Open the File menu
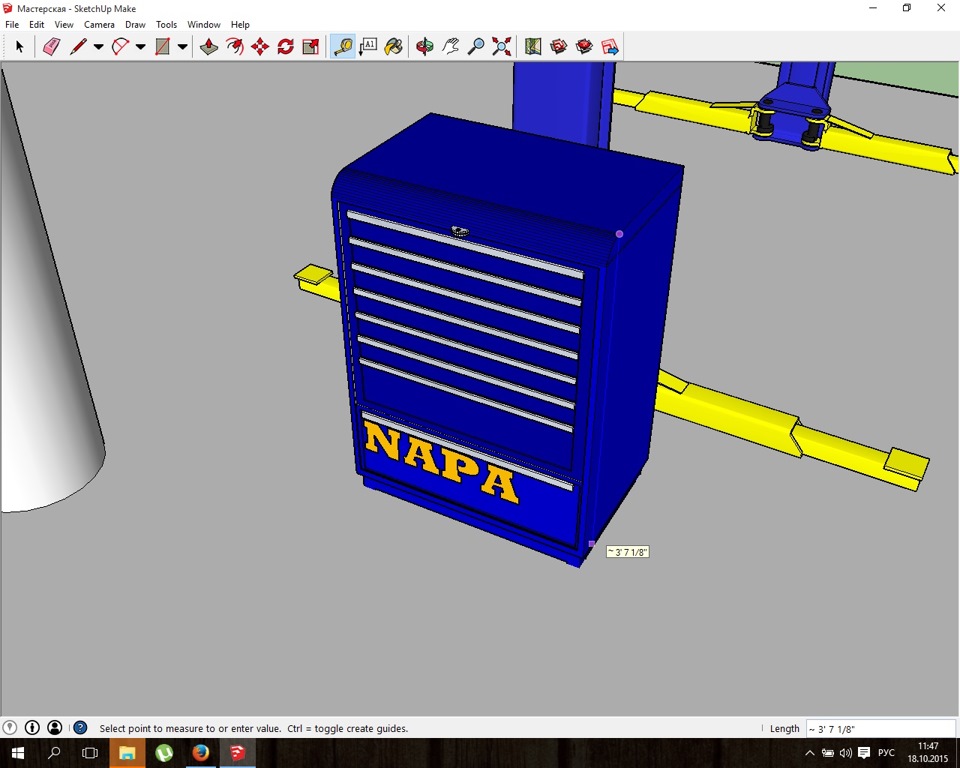The height and width of the screenshot is (768, 960). [x=12, y=24]
